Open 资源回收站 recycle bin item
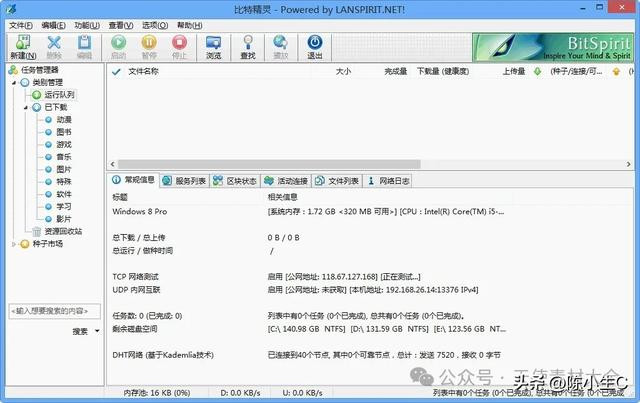Image resolution: width=640 pixels, height=403 pixels. coord(63,232)
